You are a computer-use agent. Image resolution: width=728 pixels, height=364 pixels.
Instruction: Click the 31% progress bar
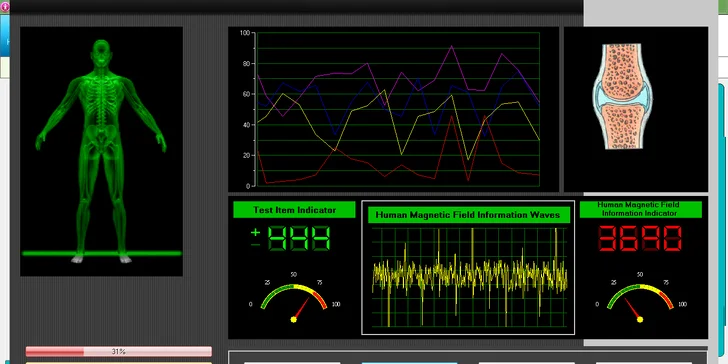point(118,351)
